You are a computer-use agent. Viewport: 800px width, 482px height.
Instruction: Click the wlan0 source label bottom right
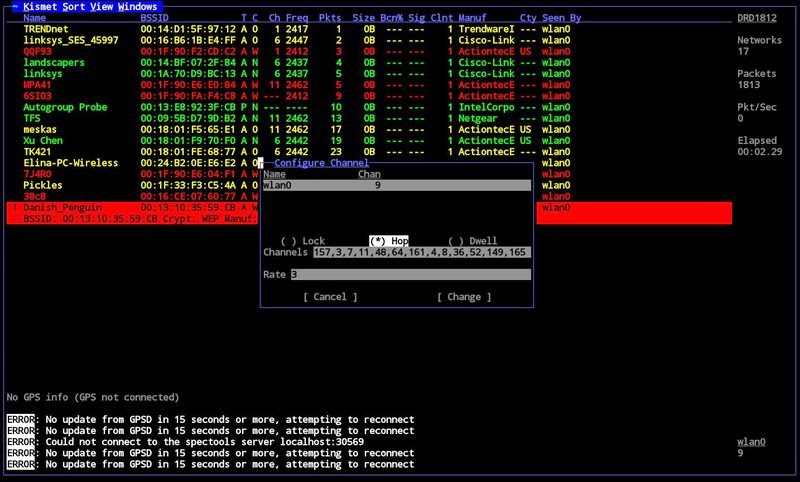coord(751,442)
